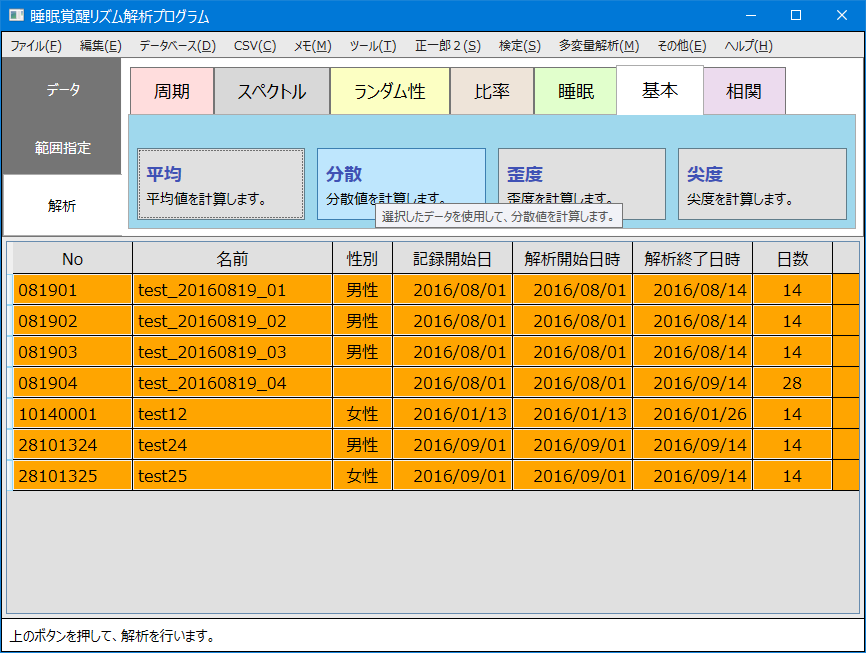The width and height of the screenshot is (866, 653).
Task: Open the 検定(S) menu
Action: tap(520, 46)
